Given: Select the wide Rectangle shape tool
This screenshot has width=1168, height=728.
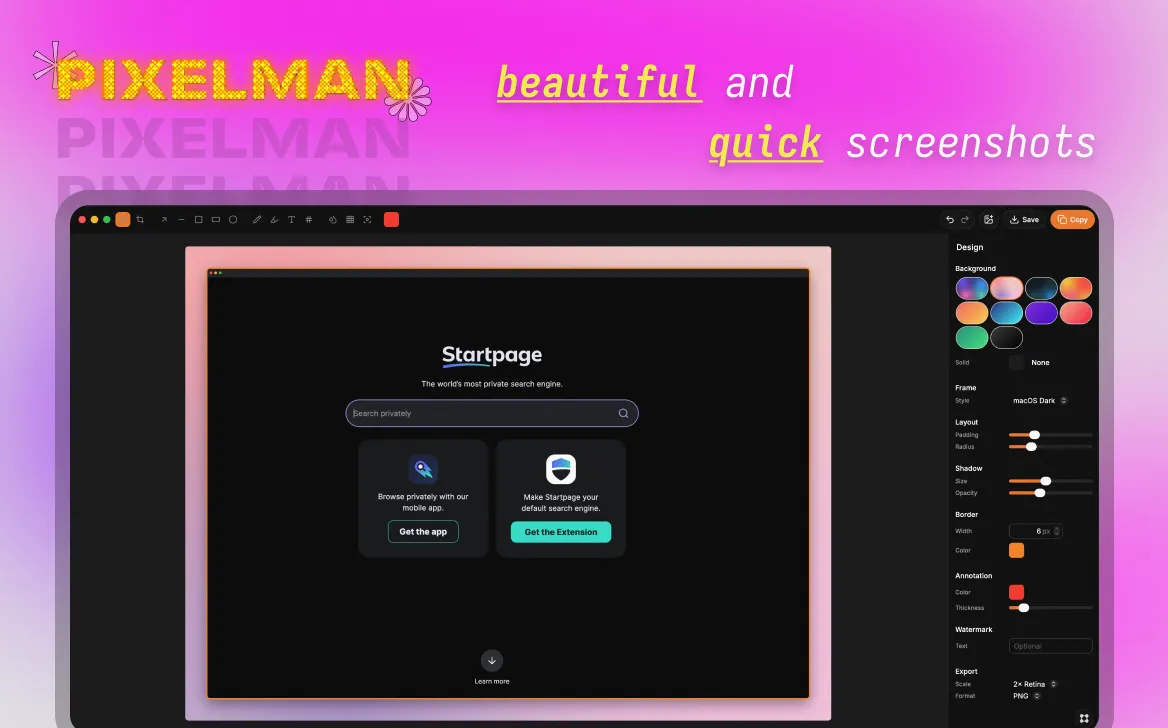Looking at the screenshot, I should tap(216, 220).
